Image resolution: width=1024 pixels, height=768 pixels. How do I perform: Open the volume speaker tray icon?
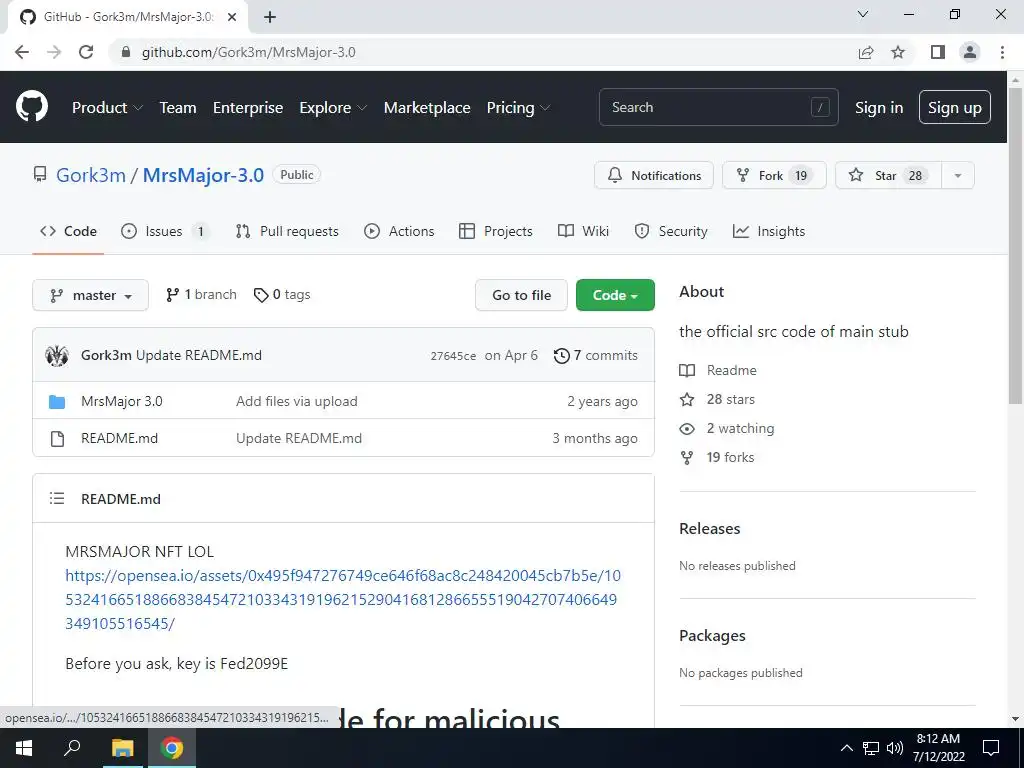pyautogui.click(x=895, y=748)
